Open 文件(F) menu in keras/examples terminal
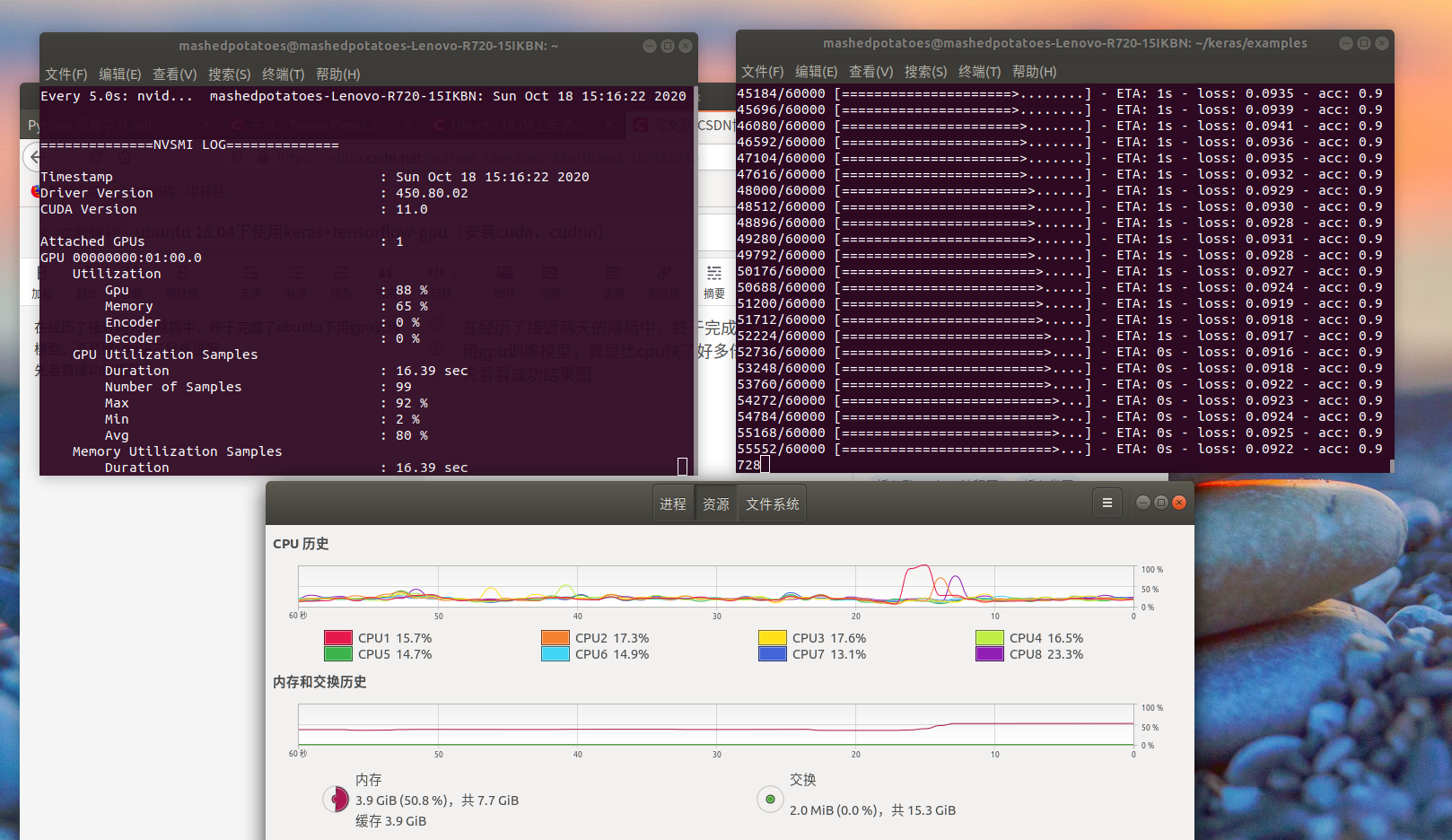Screen dimensions: 1452x840 point(762,72)
